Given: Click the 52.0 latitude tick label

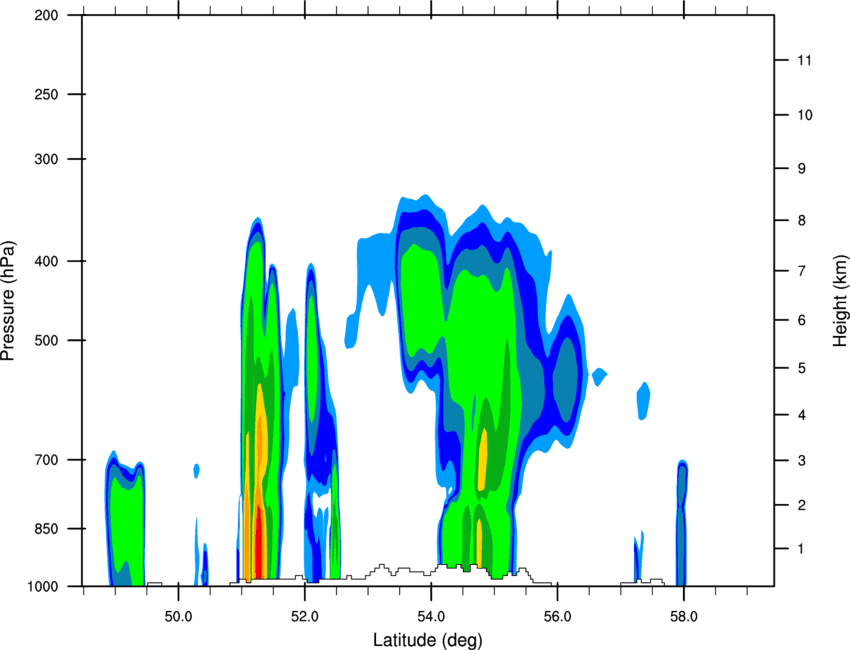Looking at the screenshot, I should 305,617.
